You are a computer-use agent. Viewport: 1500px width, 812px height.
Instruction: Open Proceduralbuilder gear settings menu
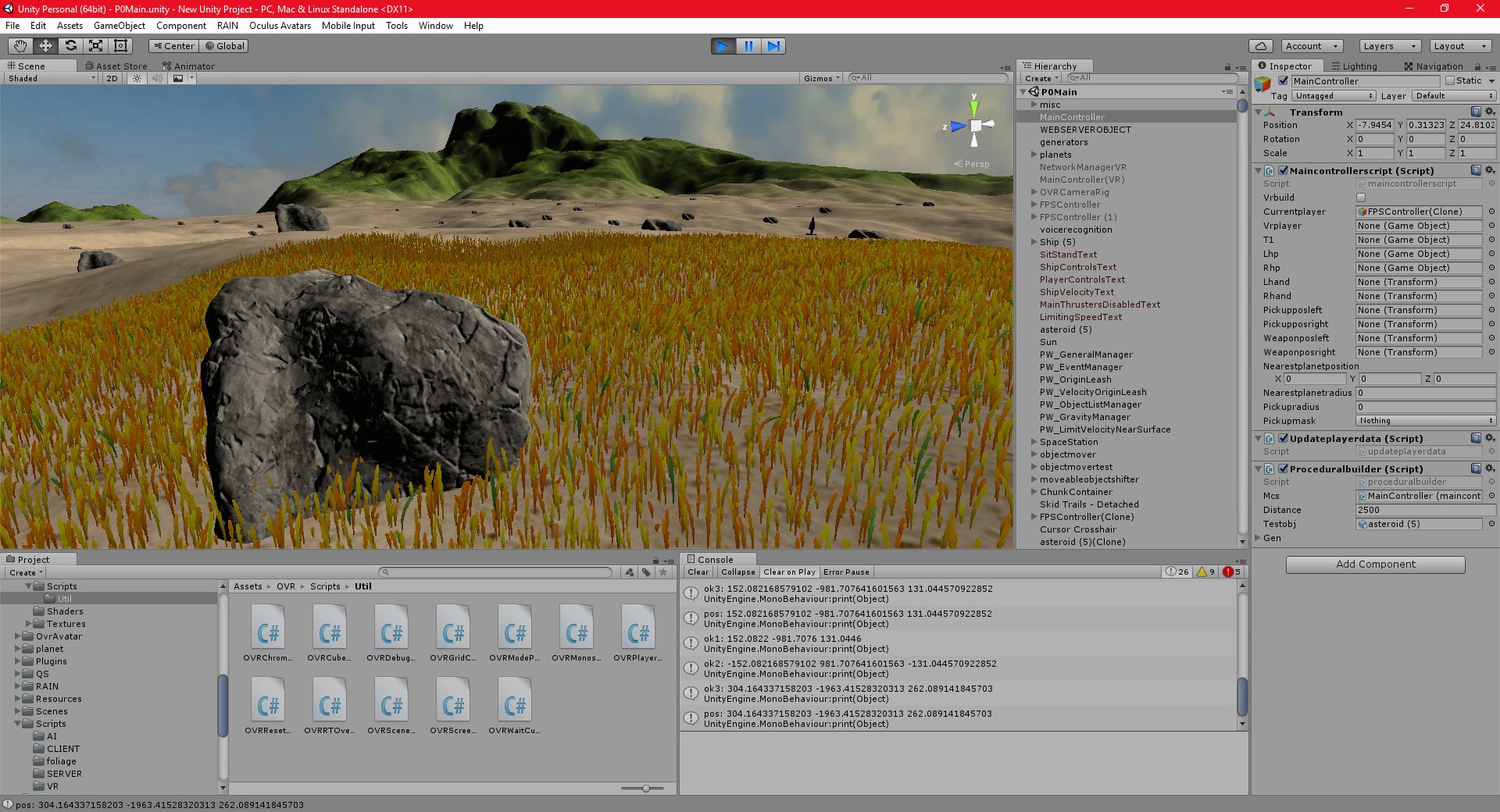1490,468
